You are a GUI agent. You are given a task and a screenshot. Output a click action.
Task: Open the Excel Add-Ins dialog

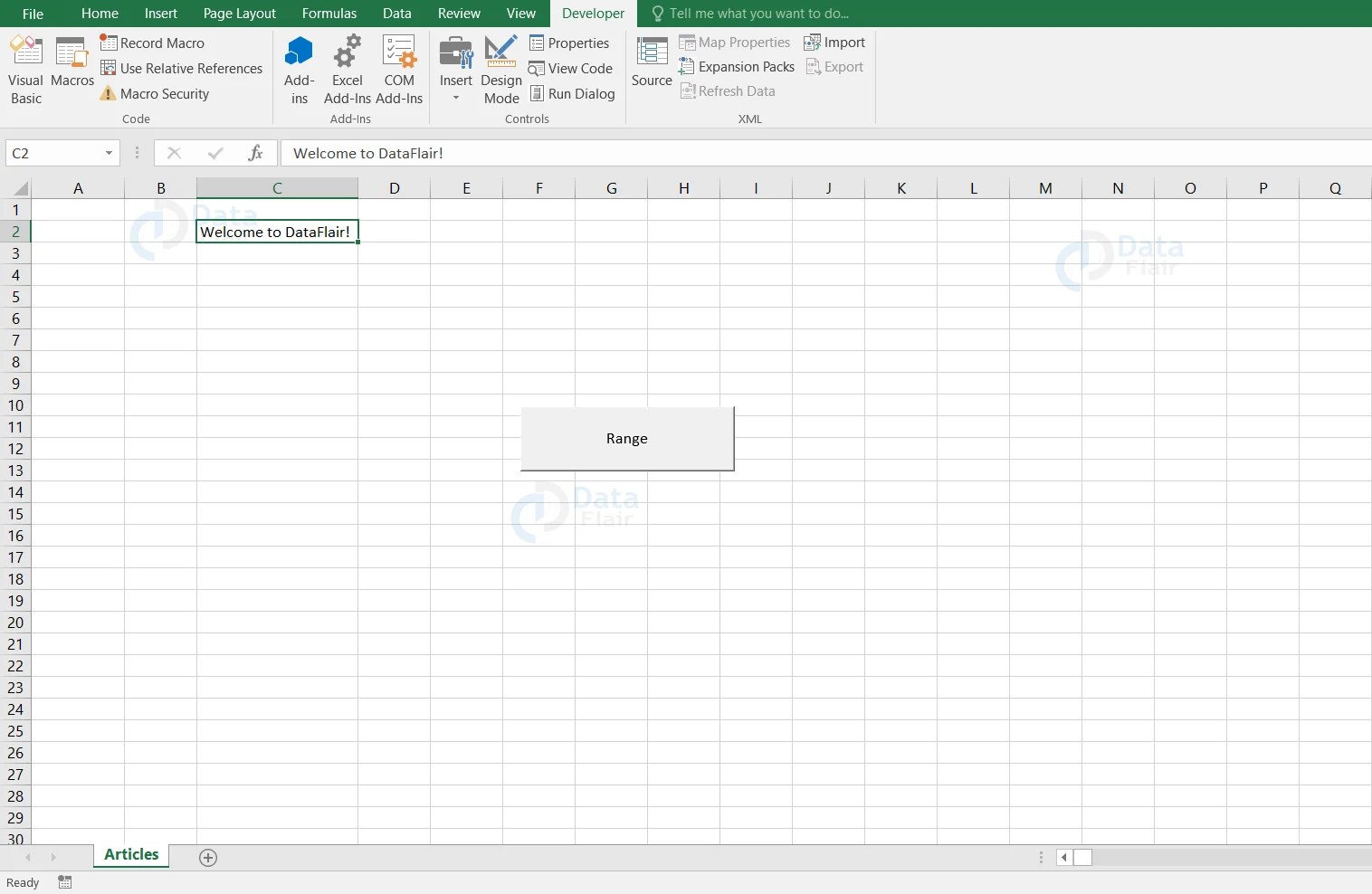348,68
